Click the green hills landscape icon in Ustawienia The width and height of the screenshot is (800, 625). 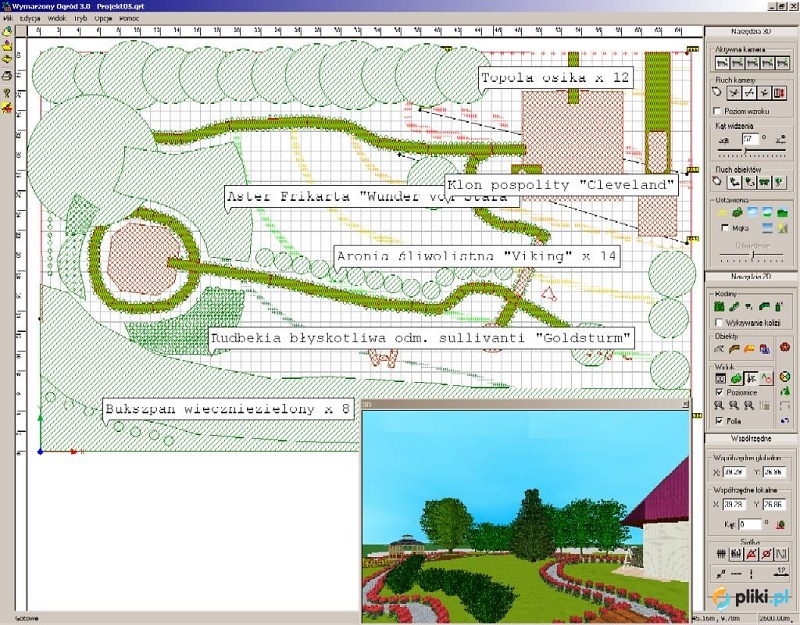[782, 213]
